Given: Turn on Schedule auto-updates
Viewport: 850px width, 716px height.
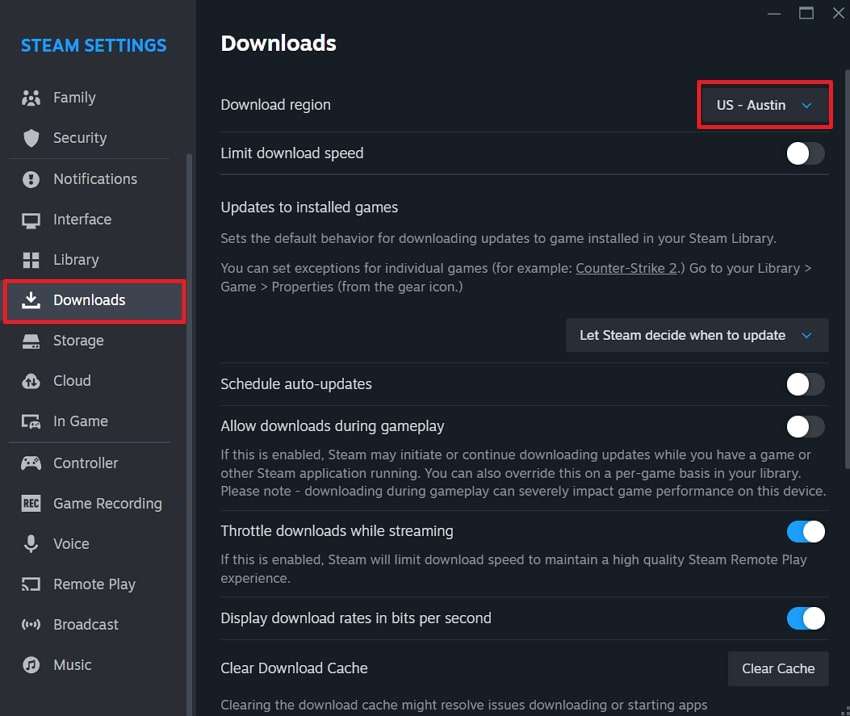Looking at the screenshot, I should [x=806, y=384].
